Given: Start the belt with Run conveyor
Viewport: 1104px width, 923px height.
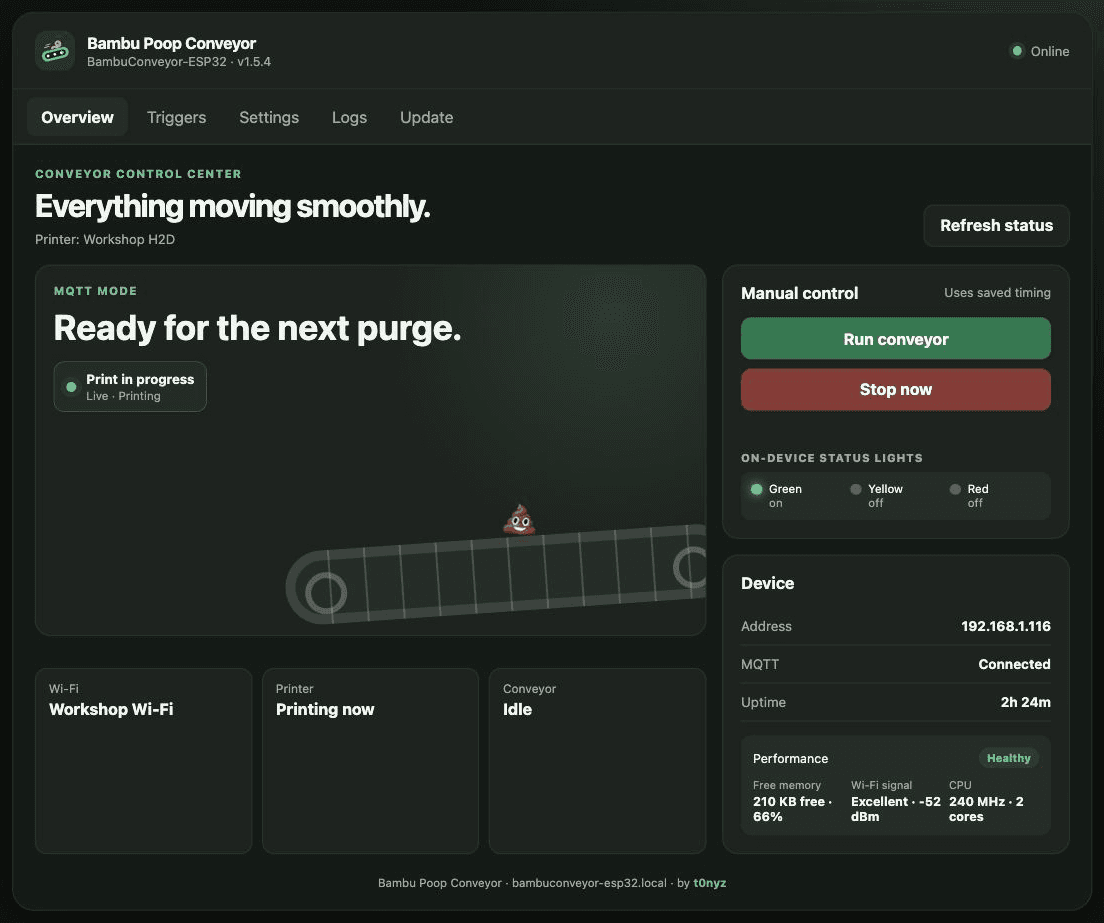Looking at the screenshot, I should pos(896,339).
